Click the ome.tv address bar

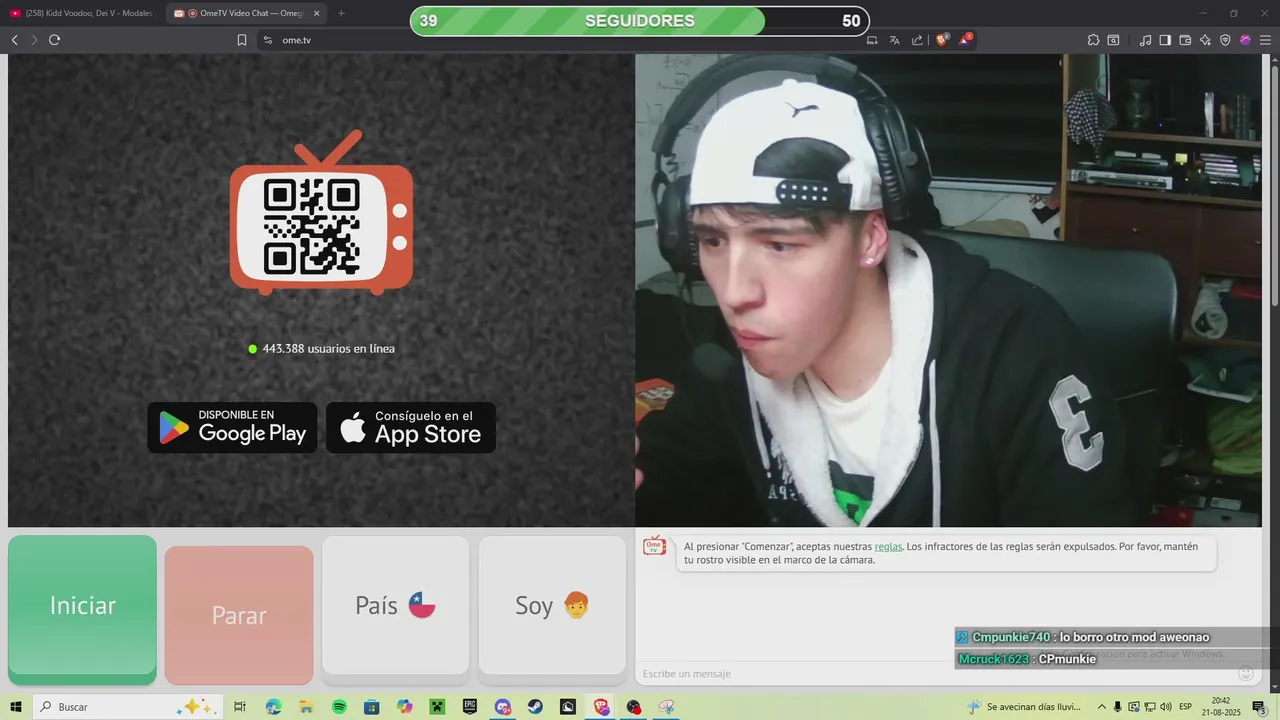pos(560,40)
